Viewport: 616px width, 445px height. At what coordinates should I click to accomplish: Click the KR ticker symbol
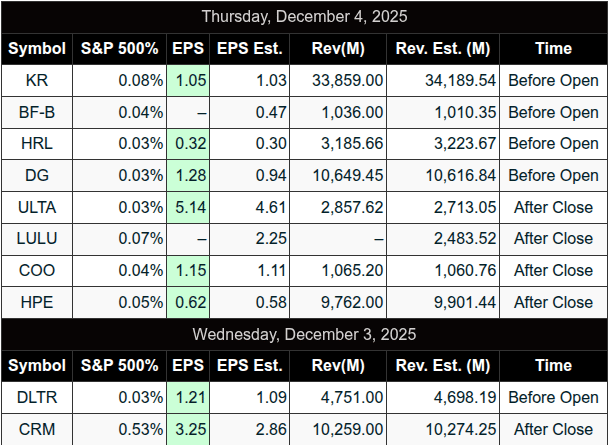point(36,80)
